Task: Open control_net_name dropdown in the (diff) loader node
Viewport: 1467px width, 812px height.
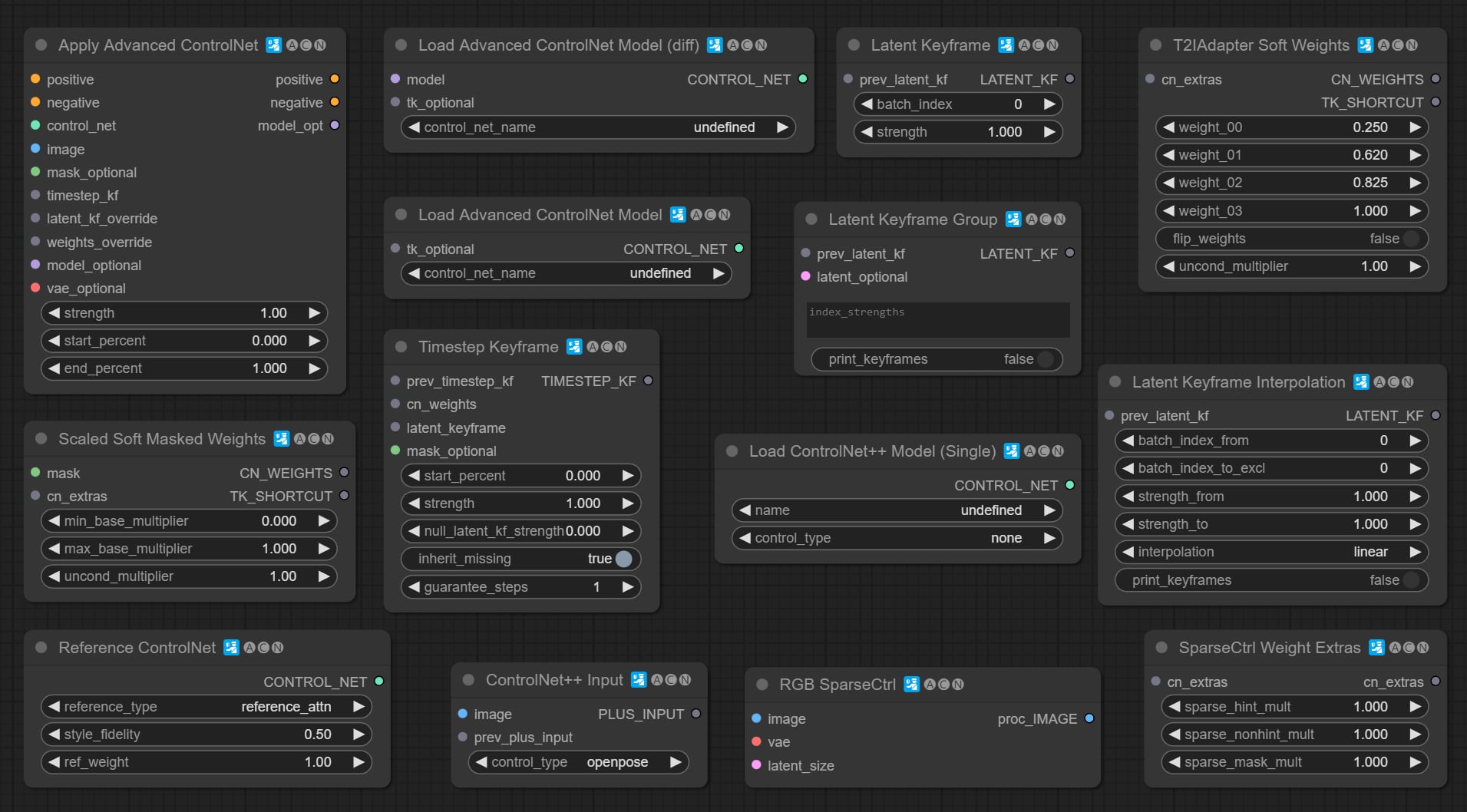Action: [x=598, y=127]
